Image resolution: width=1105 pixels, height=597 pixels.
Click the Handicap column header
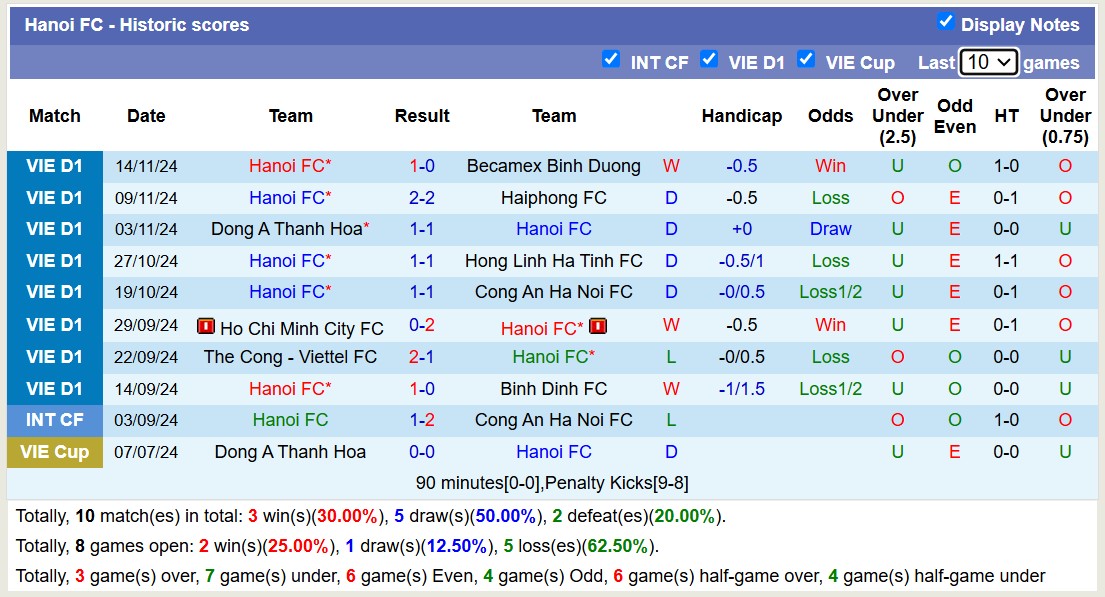click(x=741, y=116)
